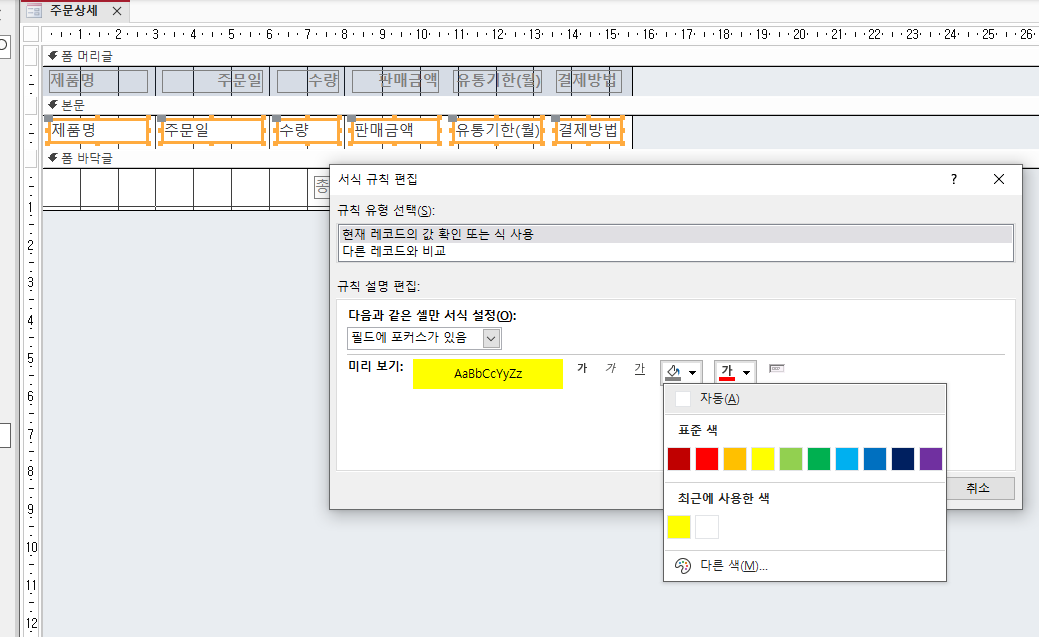This screenshot has height=637, width=1039.
Task: Pick the purple standard color swatch
Action: [x=931, y=459]
